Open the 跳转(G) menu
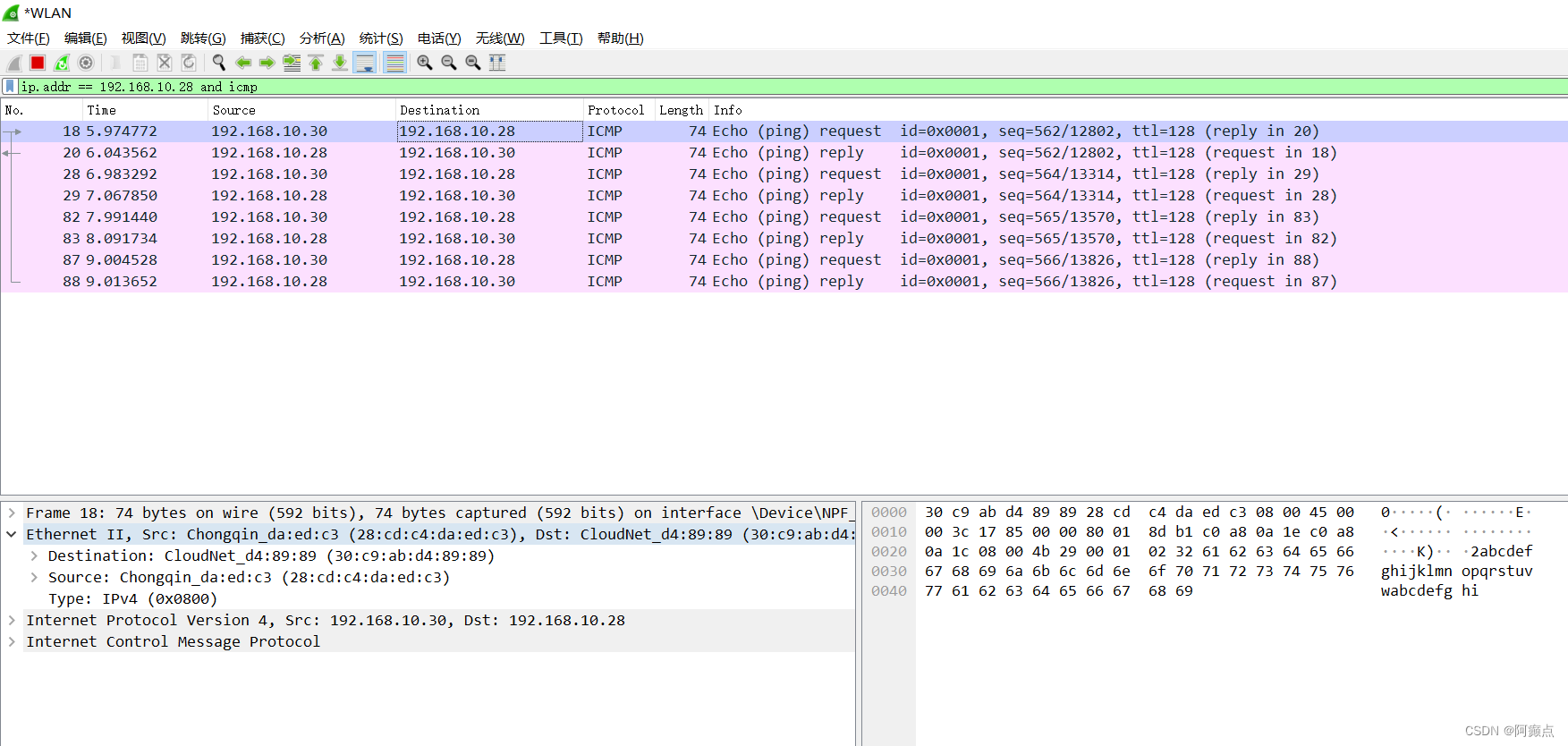The width and height of the screenshot is (1568, 746). click(203, 38)
